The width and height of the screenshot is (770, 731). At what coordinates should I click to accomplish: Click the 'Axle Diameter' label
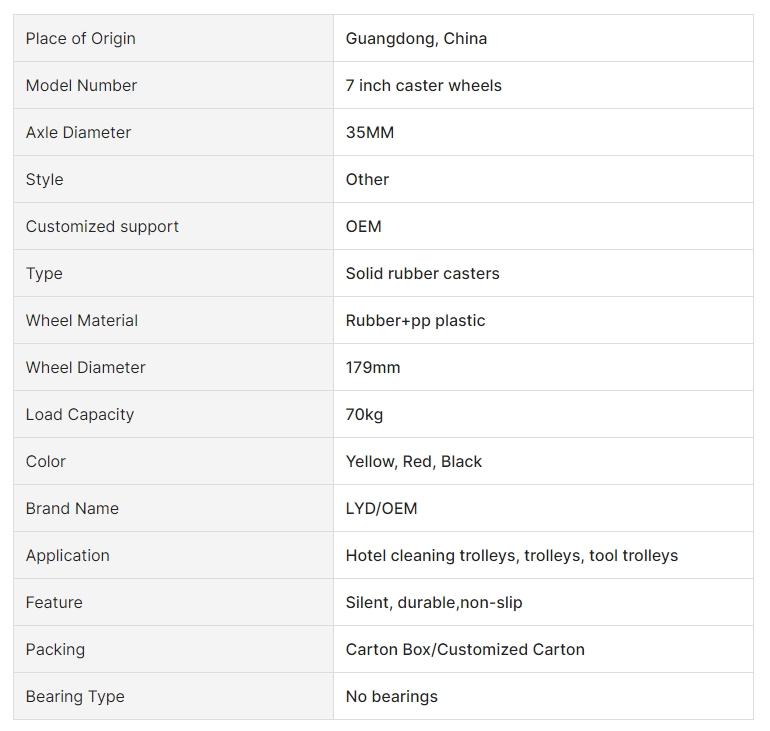(79, 133)
